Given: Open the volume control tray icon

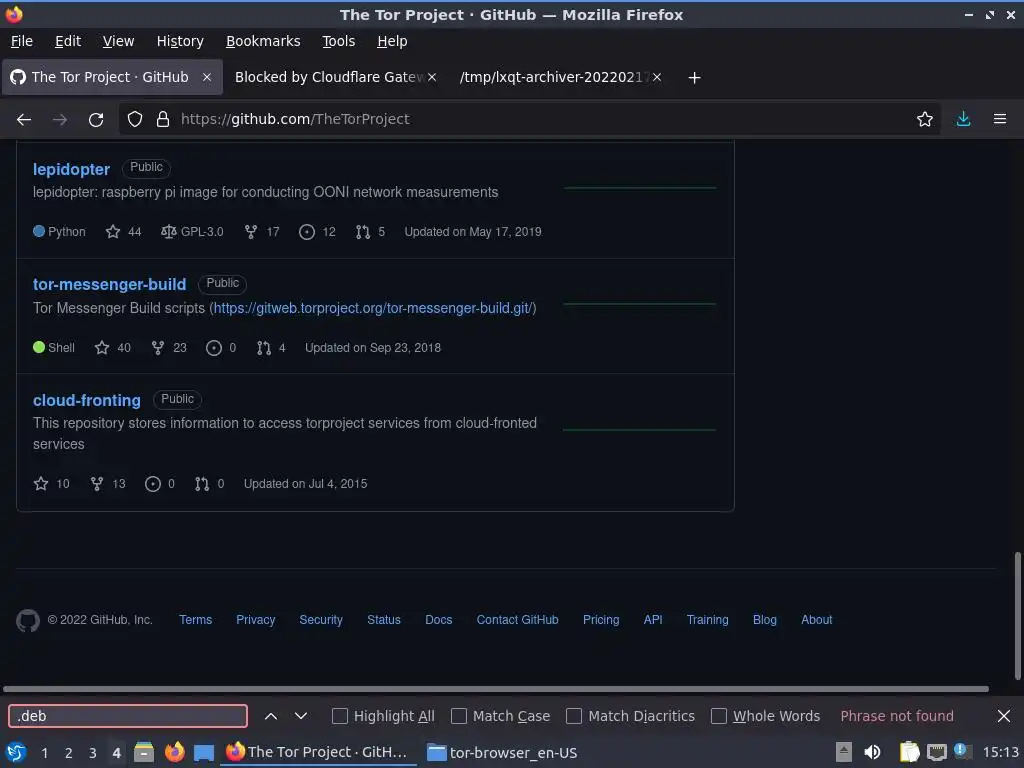Looking at the screenshot, I should point(872,752).
